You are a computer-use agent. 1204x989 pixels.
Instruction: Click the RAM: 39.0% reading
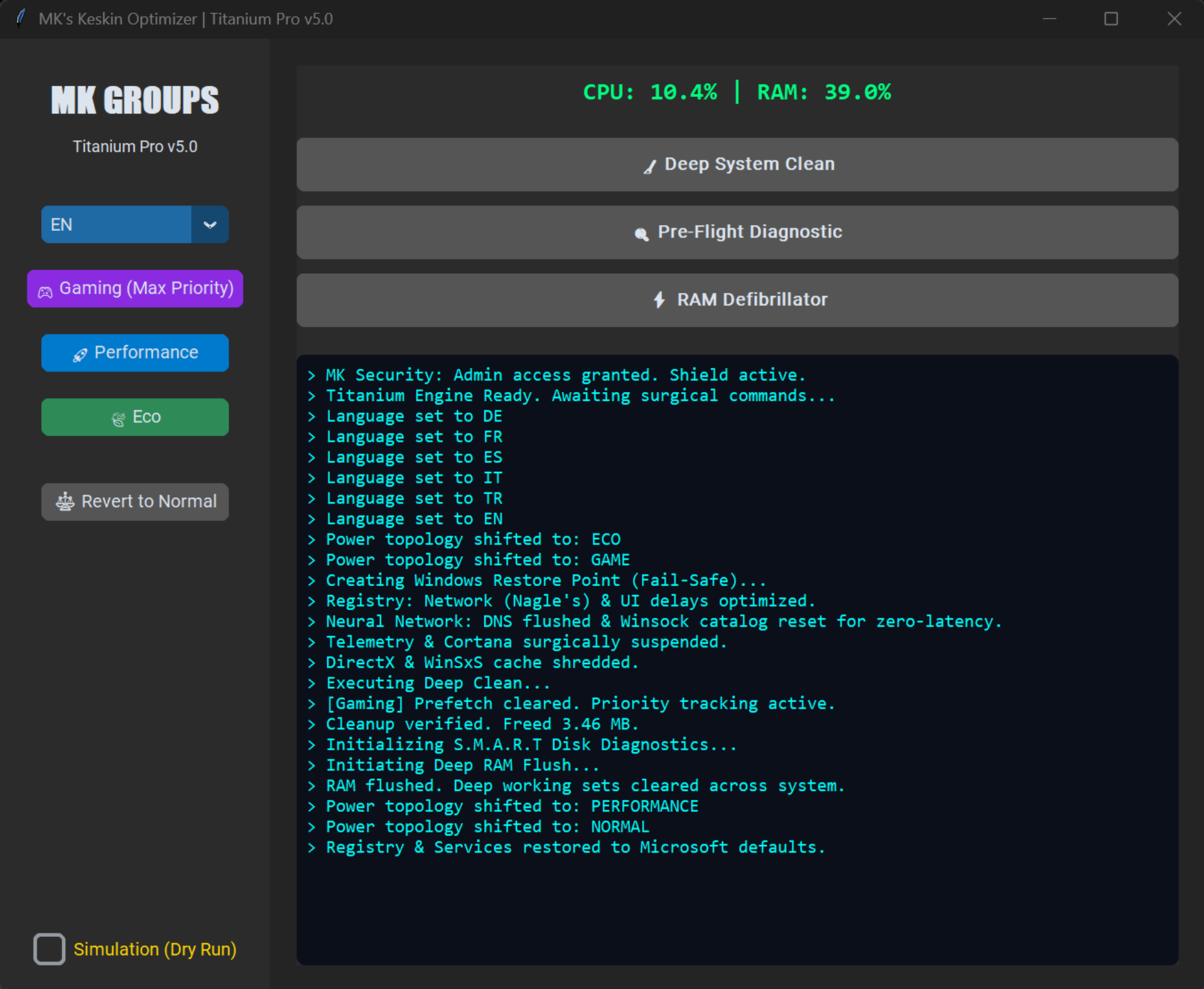pos(824,92)
